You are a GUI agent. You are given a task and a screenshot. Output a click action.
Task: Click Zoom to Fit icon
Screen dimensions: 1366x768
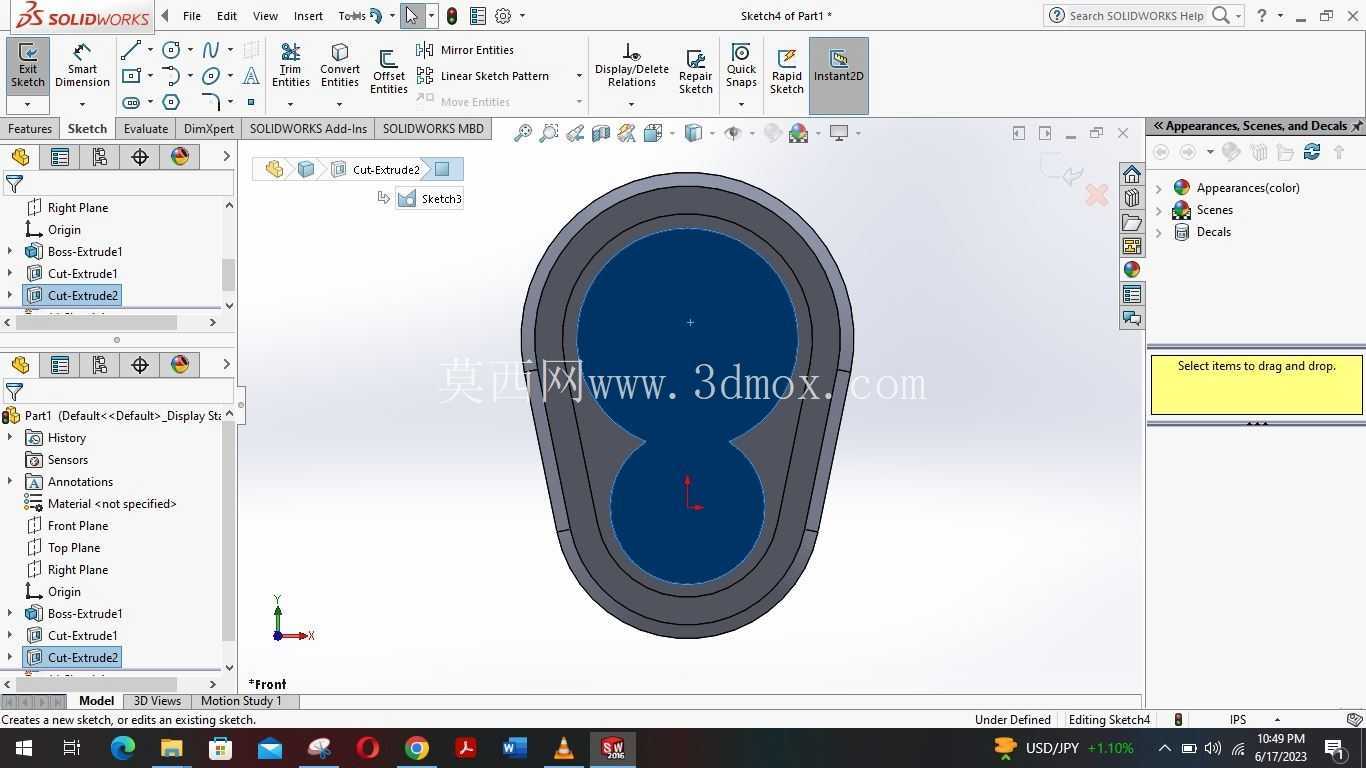522,133
